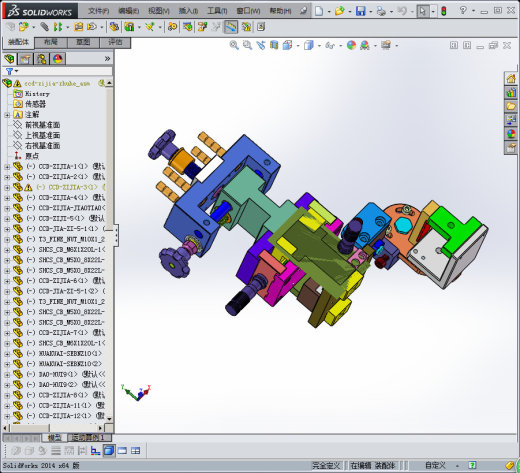Screen dimensions: 520x473
Task: Click the Save icon in title toolbar
Action: tap(360, 11)
